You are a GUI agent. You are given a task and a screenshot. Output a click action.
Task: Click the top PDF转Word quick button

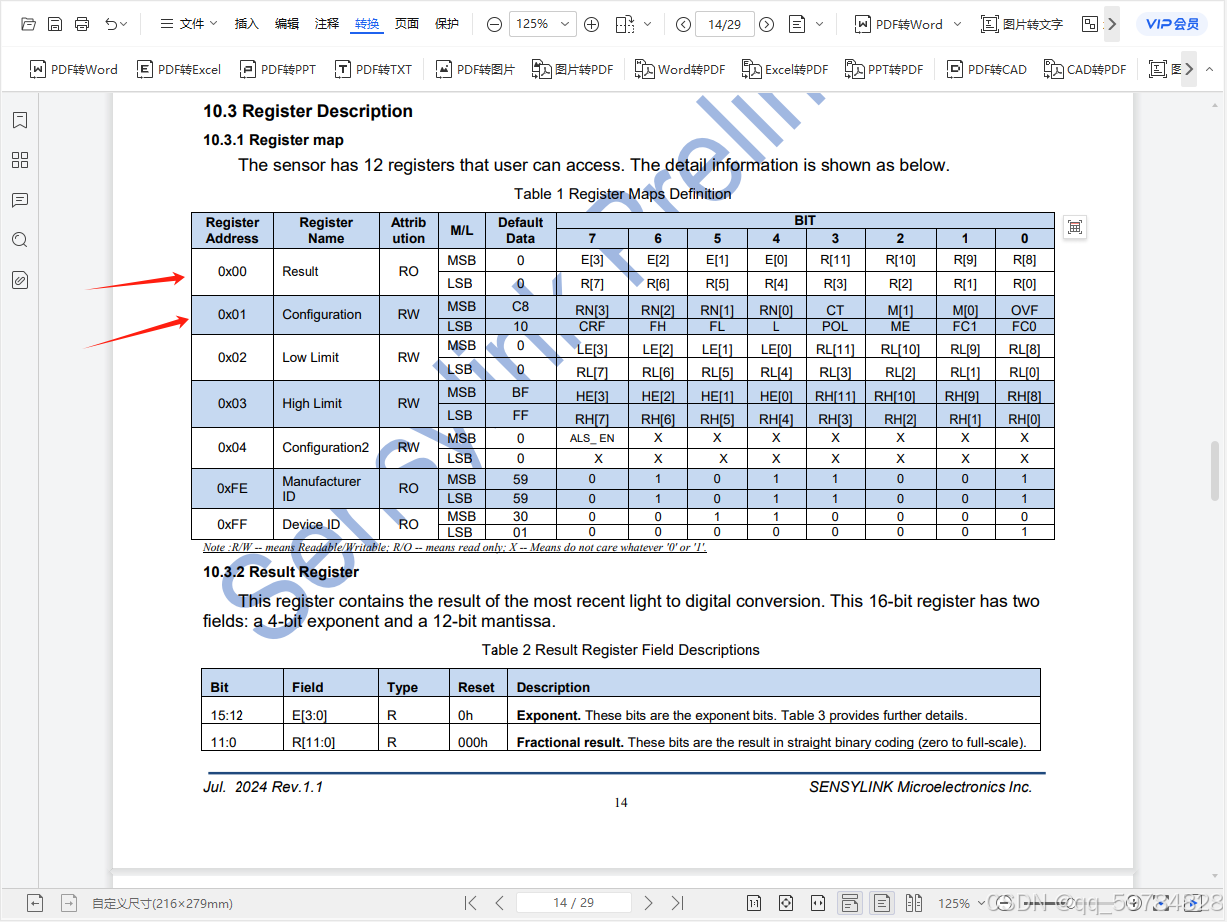[899, 24]
